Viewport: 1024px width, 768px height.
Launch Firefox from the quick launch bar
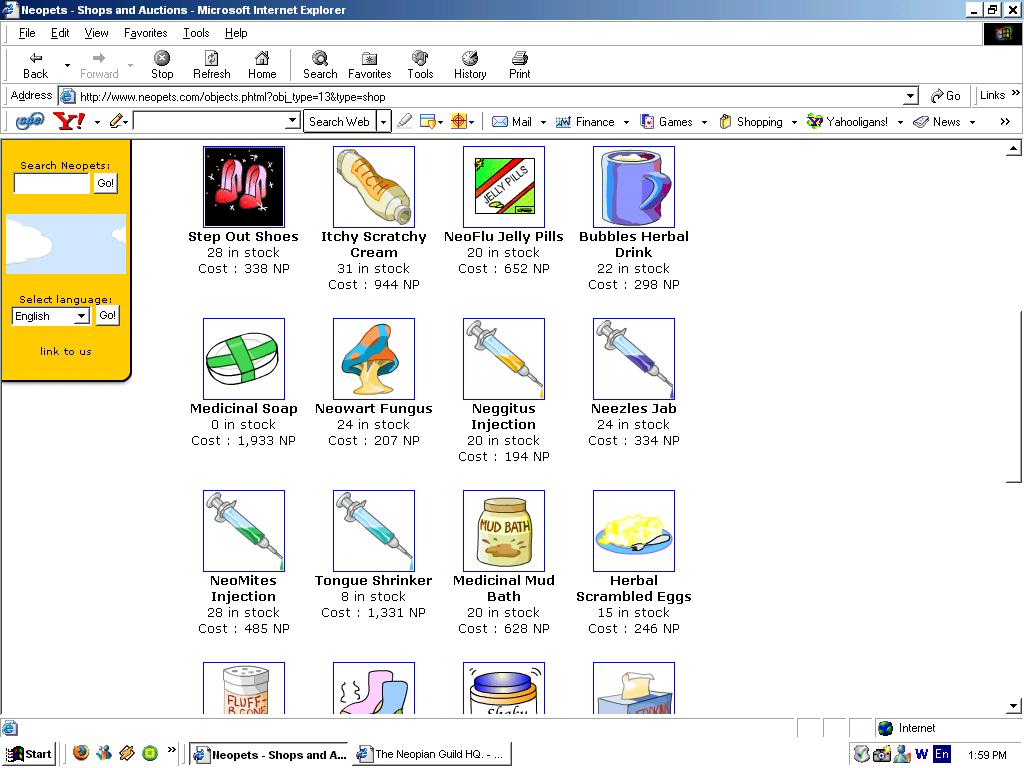pyautogui.click(x=81, y=753)
